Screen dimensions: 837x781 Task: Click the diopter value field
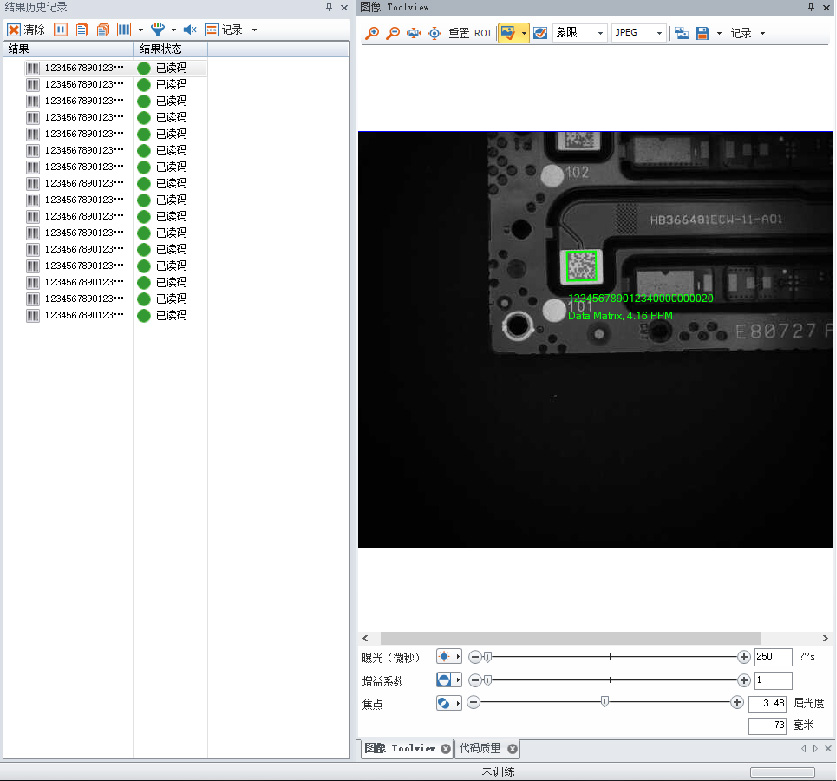point(767,704)
